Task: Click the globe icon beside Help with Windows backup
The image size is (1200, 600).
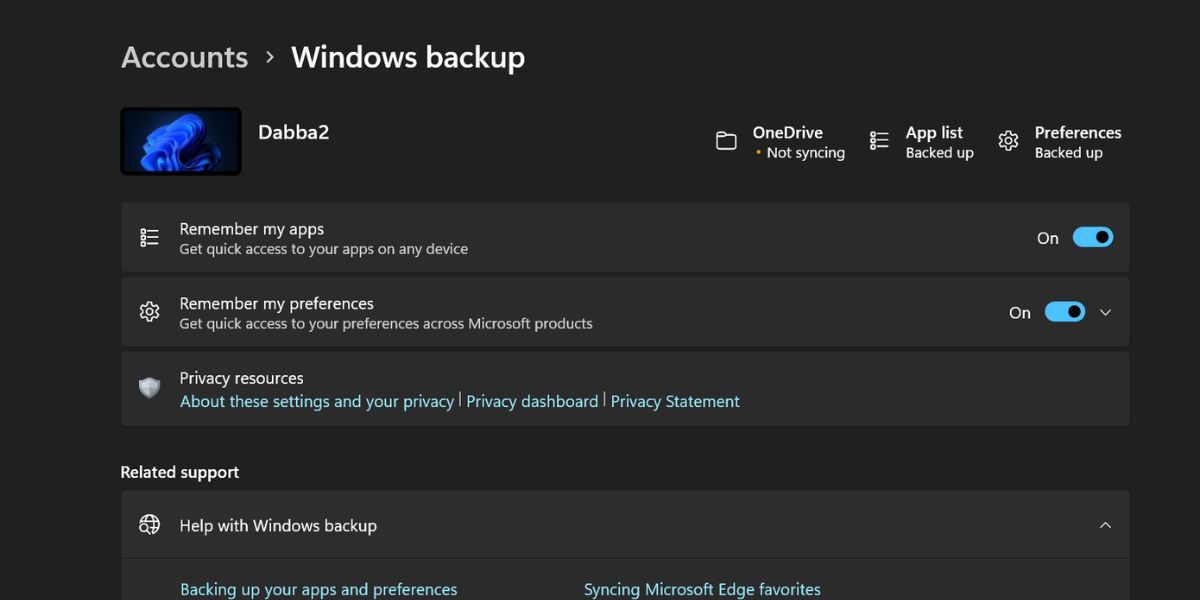Action: (x=150, y=524)
